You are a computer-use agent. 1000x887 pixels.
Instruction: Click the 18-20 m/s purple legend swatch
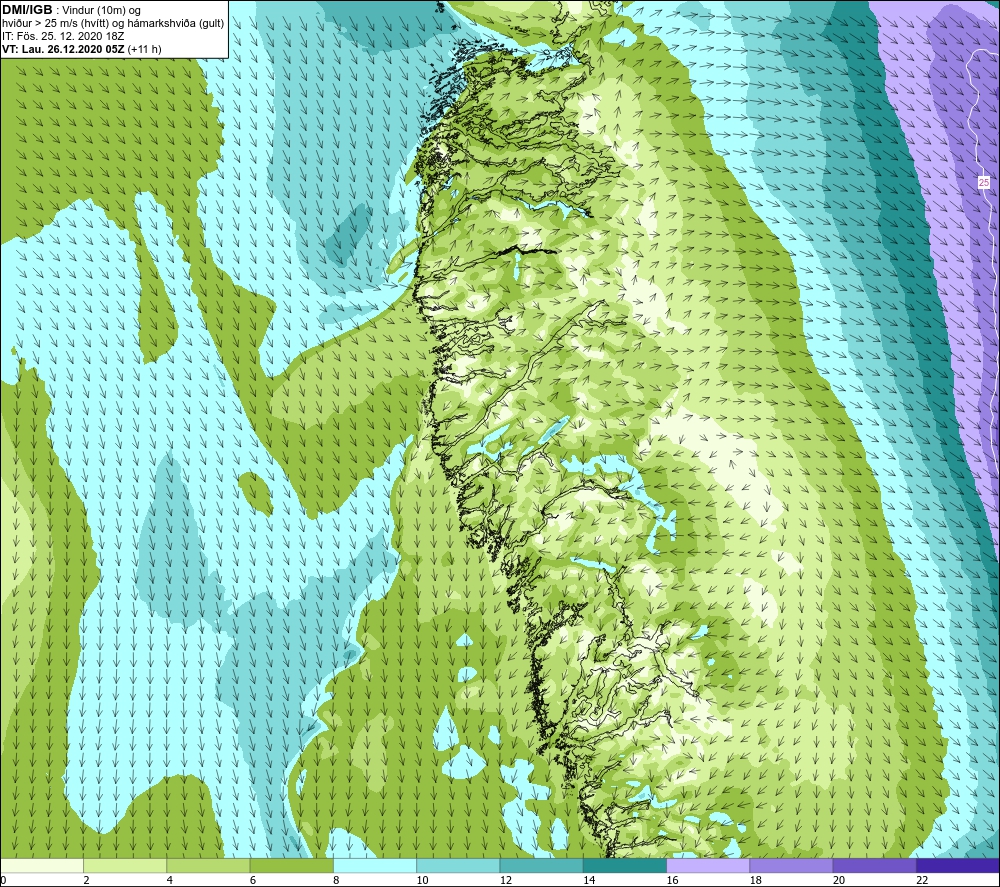791,865
